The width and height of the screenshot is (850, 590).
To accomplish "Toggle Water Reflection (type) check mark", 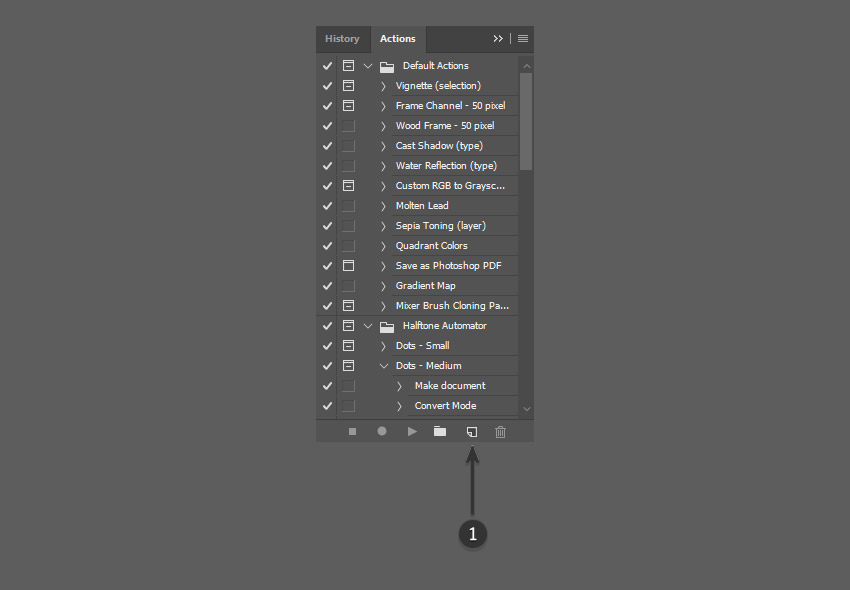I will [327, 166].
